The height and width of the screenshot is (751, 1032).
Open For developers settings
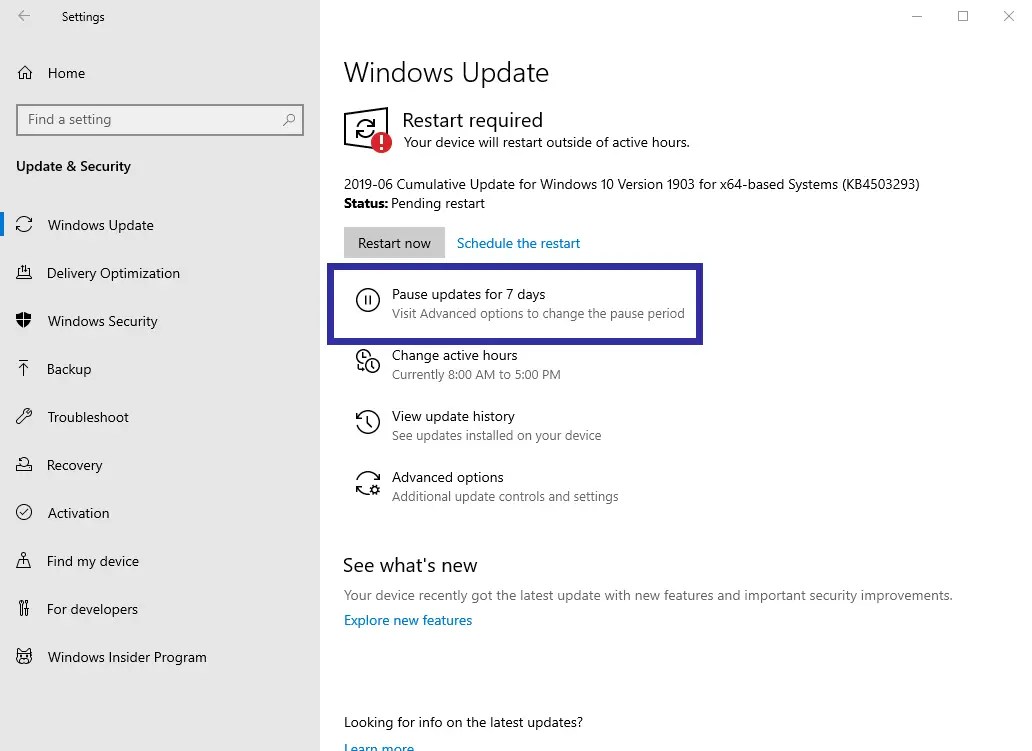pos(92,609)
